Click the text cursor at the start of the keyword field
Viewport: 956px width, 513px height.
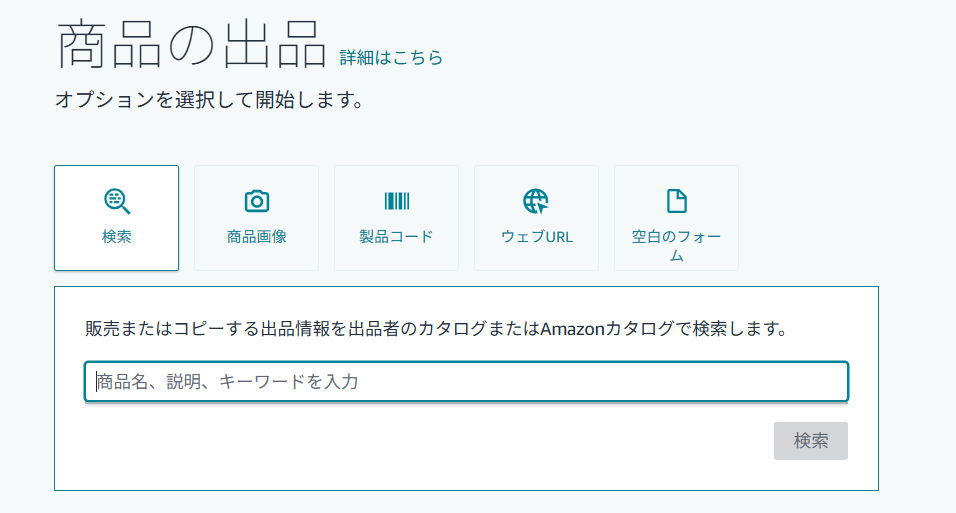pyautogui.click(x=96, y=381)
